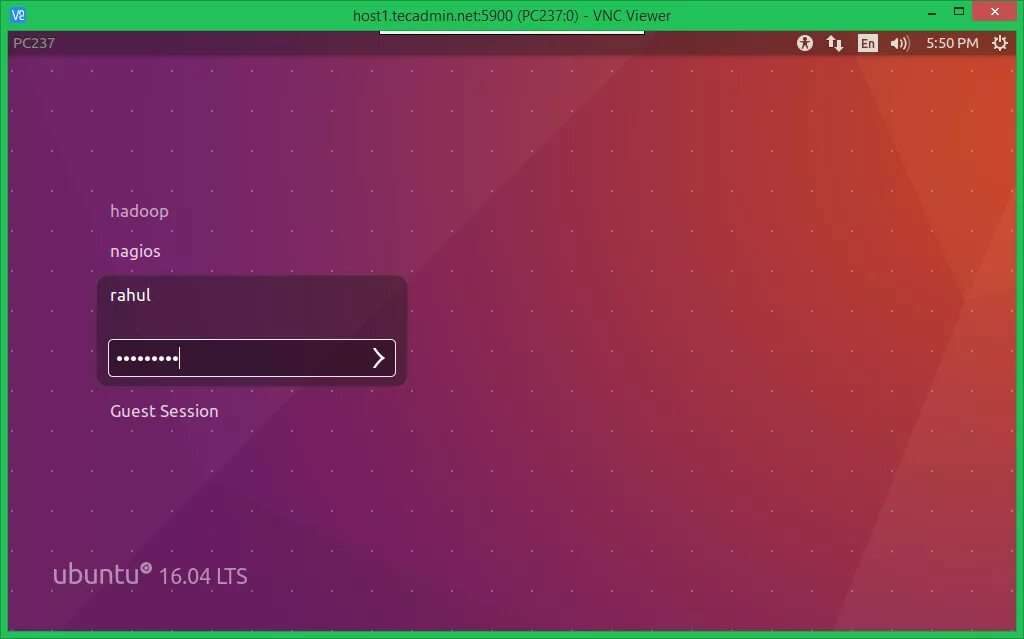Open the power session menu icon
The width and height of the screenshot is (1024, 639).
[999, 43]
